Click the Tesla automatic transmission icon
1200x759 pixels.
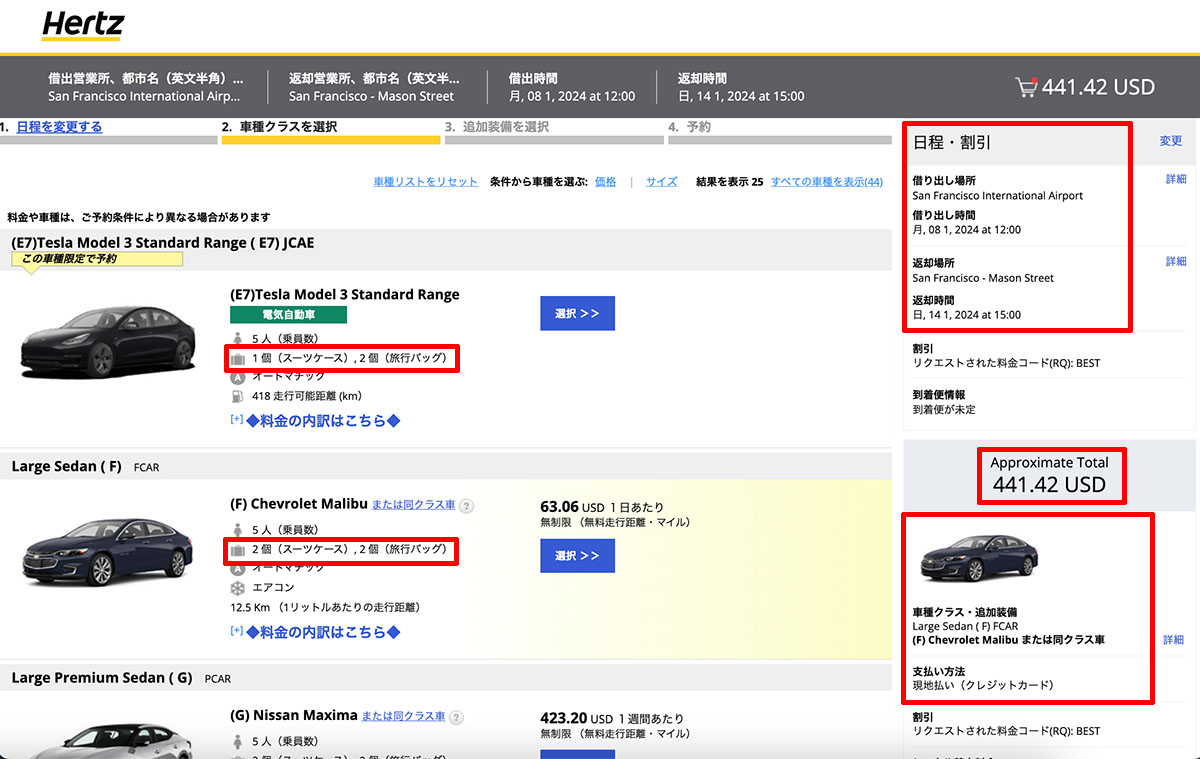(x=237, y=376)
